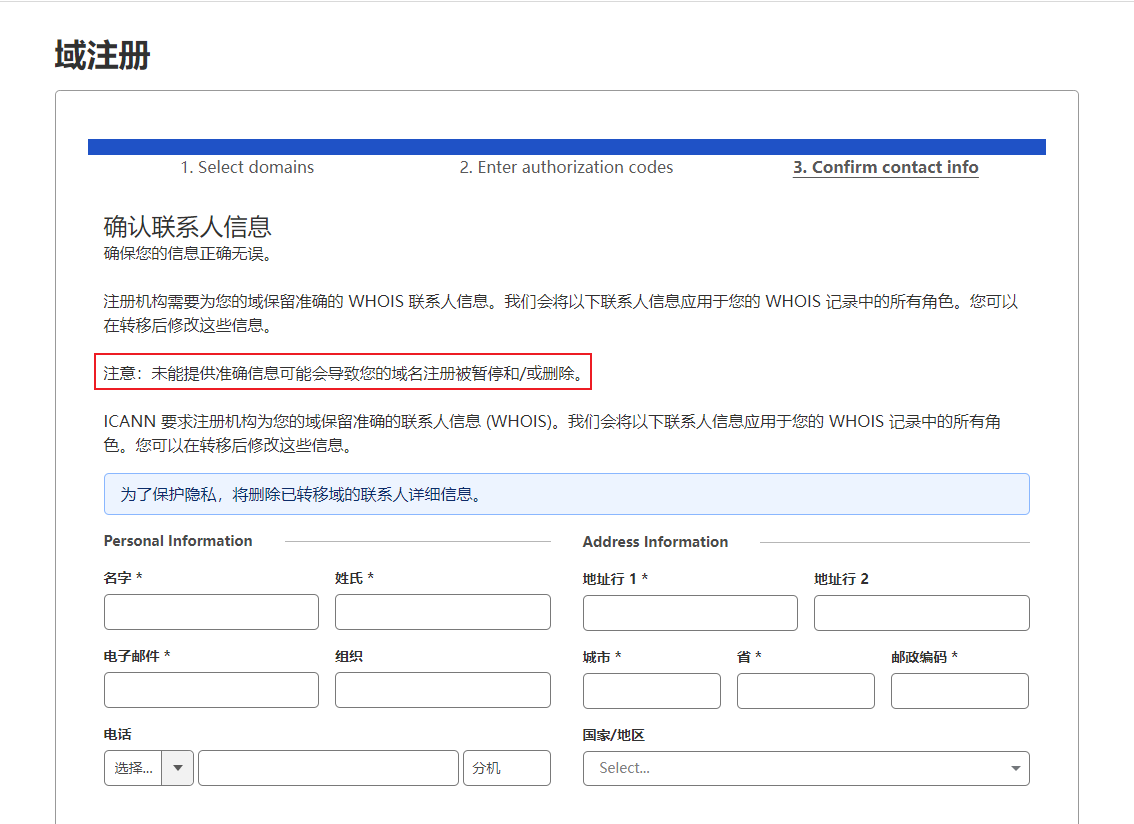Screen dimensions: 1134x824
Task: Click the 国家/地区 field label
Action: 613,735
